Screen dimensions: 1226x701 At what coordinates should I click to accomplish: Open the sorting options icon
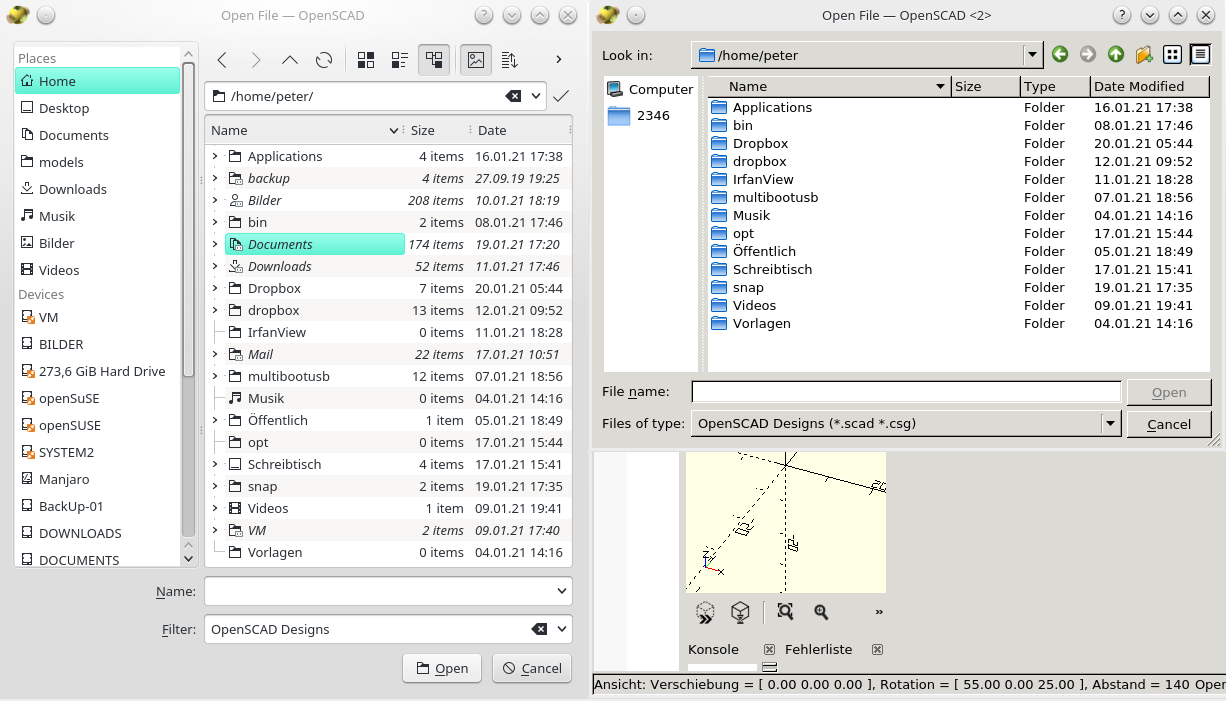pos(510,60)
